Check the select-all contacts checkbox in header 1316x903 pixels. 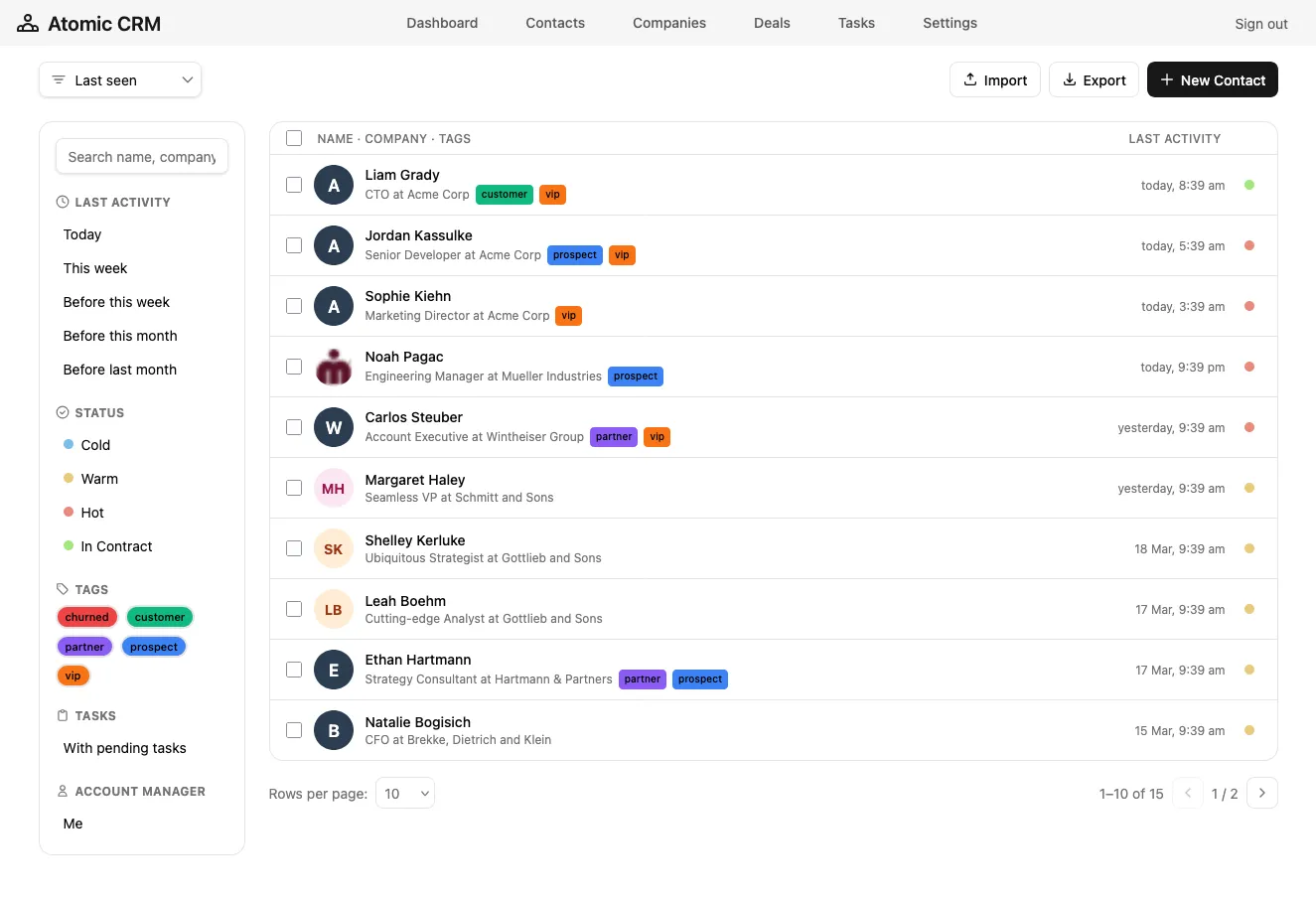click(x=294, y=138)
